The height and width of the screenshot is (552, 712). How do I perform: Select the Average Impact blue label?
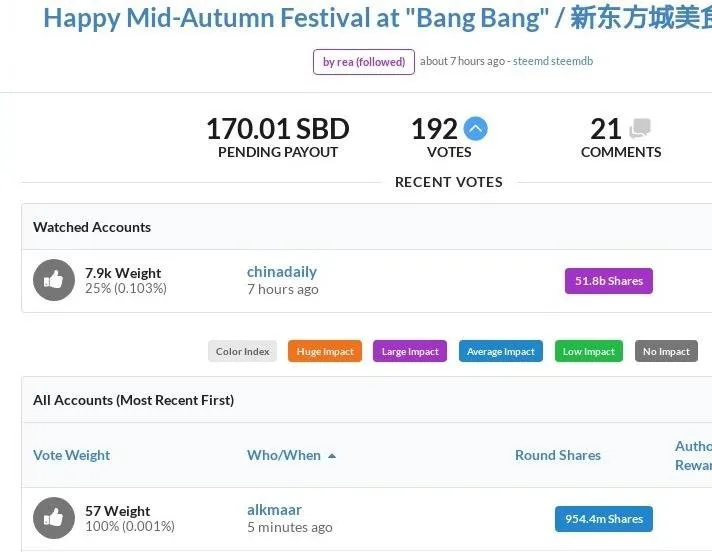pyautogui.click(x=501, y=351)
